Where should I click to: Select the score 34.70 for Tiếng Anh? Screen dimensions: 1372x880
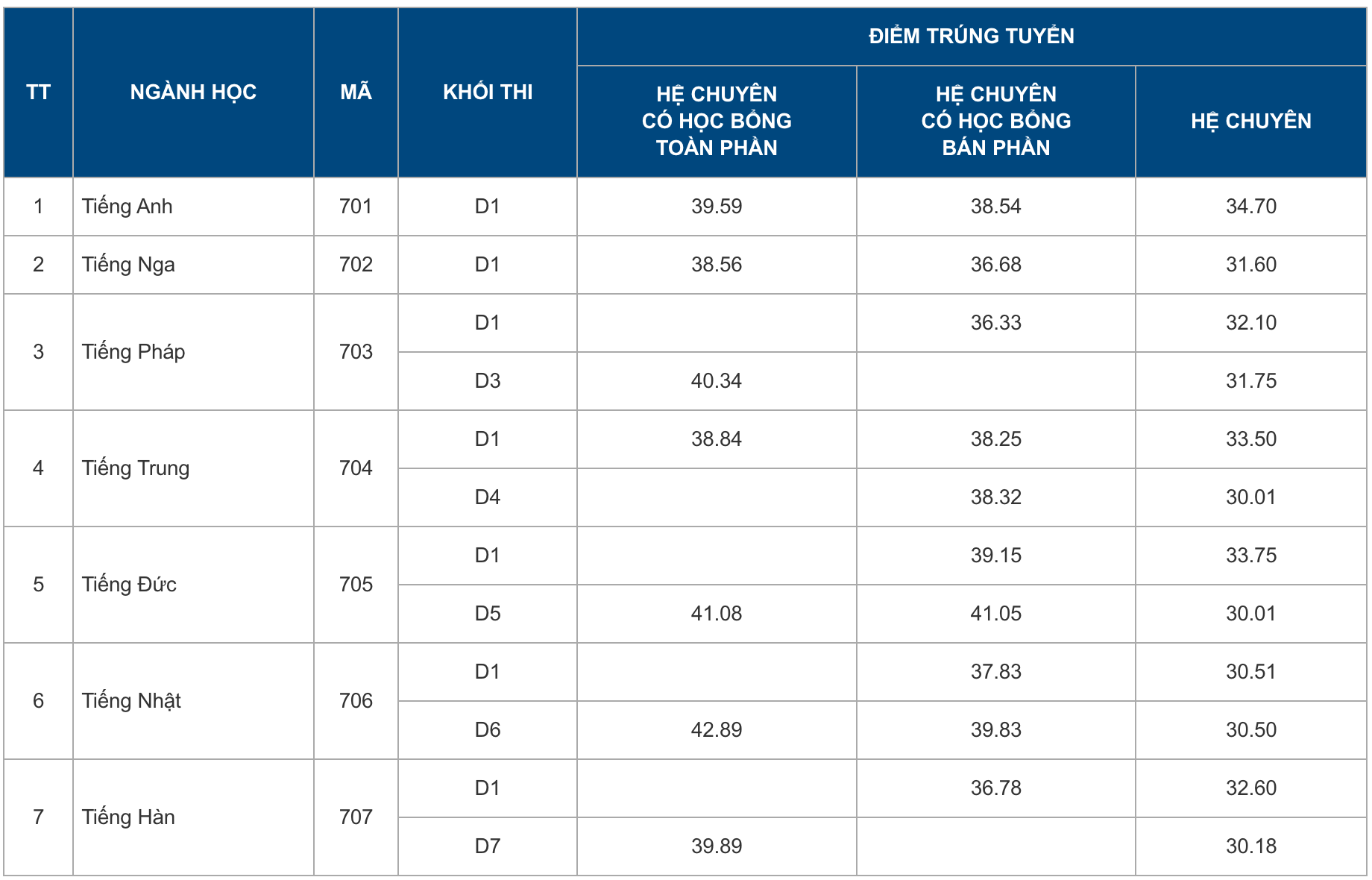pos(1251,207)
